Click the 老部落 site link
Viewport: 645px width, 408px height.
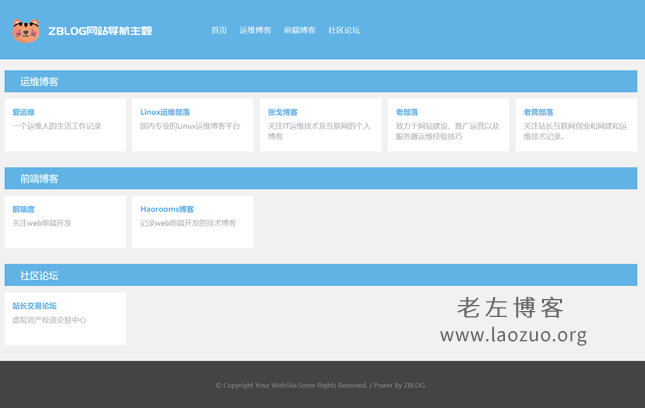pos(407,113)
